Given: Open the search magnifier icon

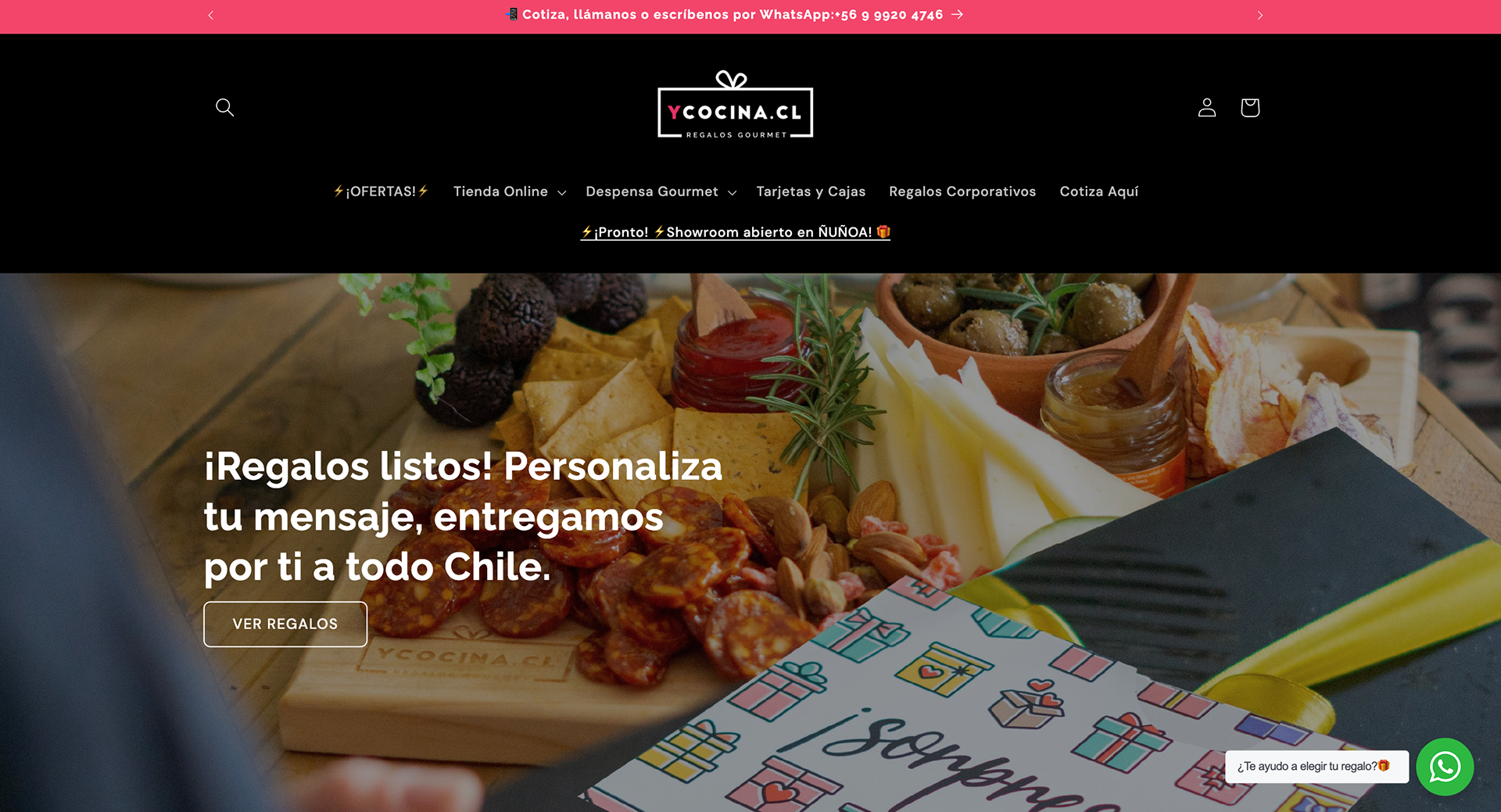Looking at the screenshot, I should (224, 107).
